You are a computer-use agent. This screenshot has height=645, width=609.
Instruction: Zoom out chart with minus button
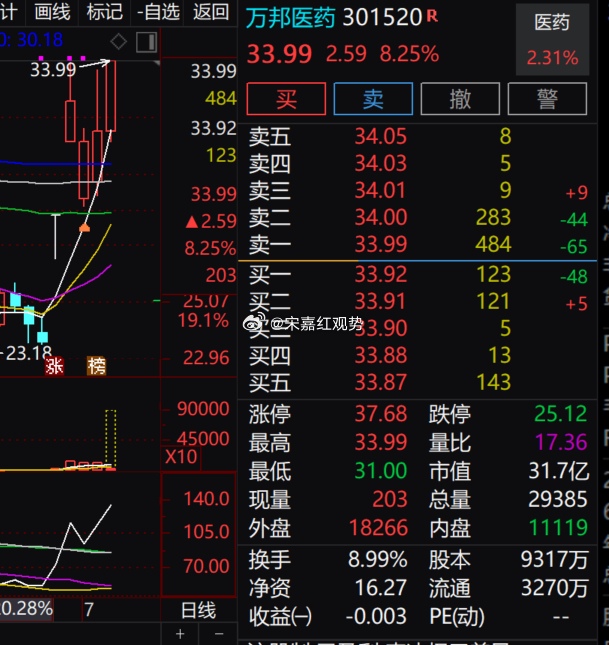219,634
